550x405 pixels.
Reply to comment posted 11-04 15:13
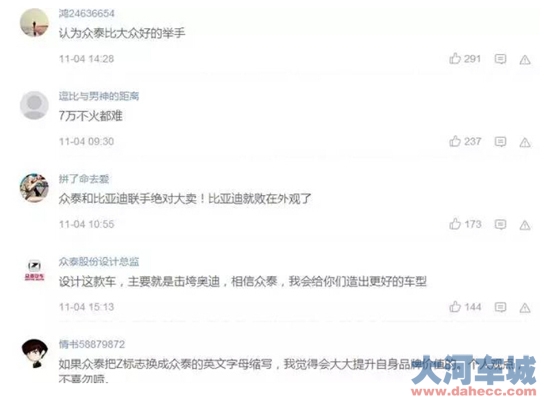(x=500, y=307)
